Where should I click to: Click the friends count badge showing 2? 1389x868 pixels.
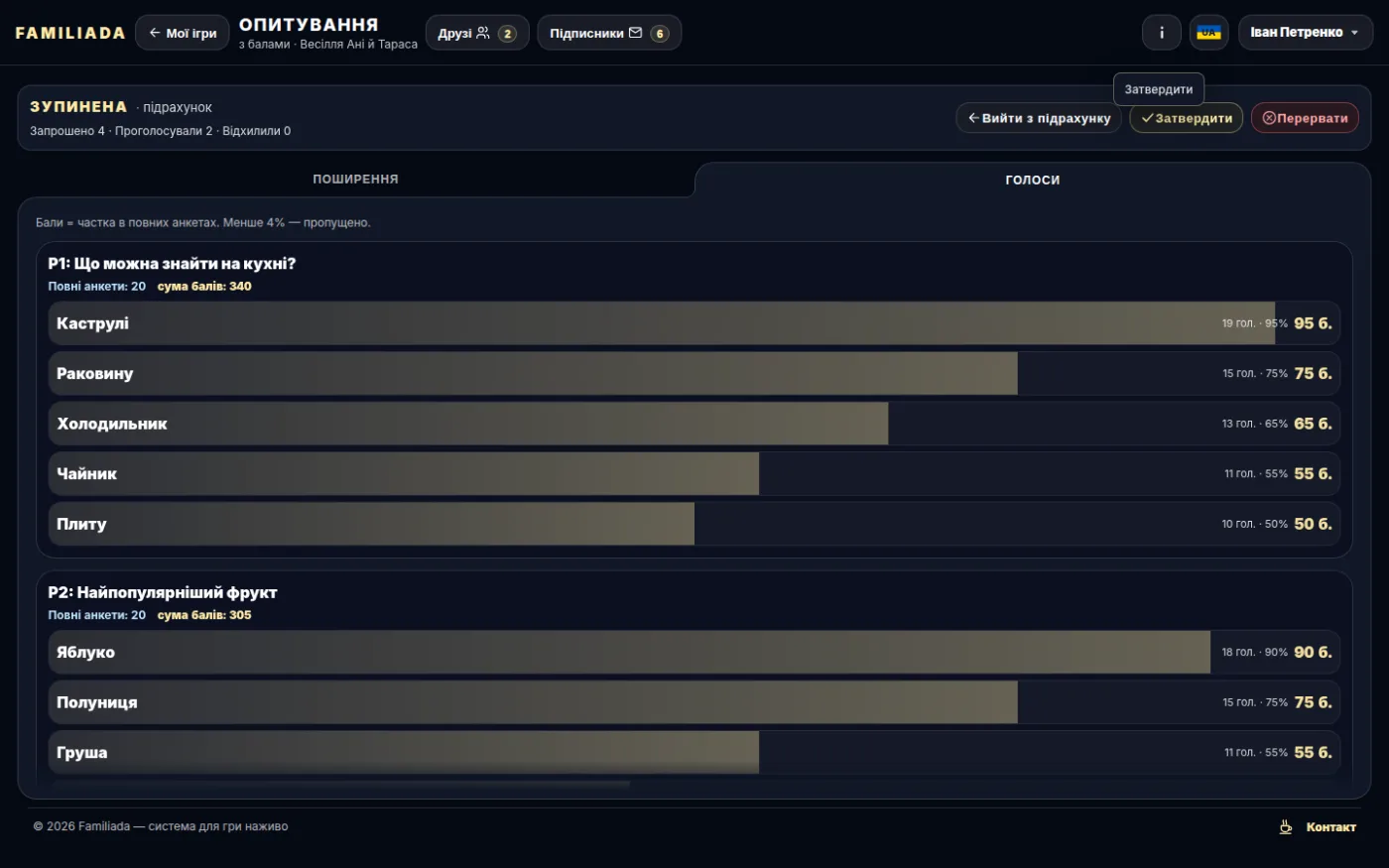pyautogui.click(x=507, y=34)
